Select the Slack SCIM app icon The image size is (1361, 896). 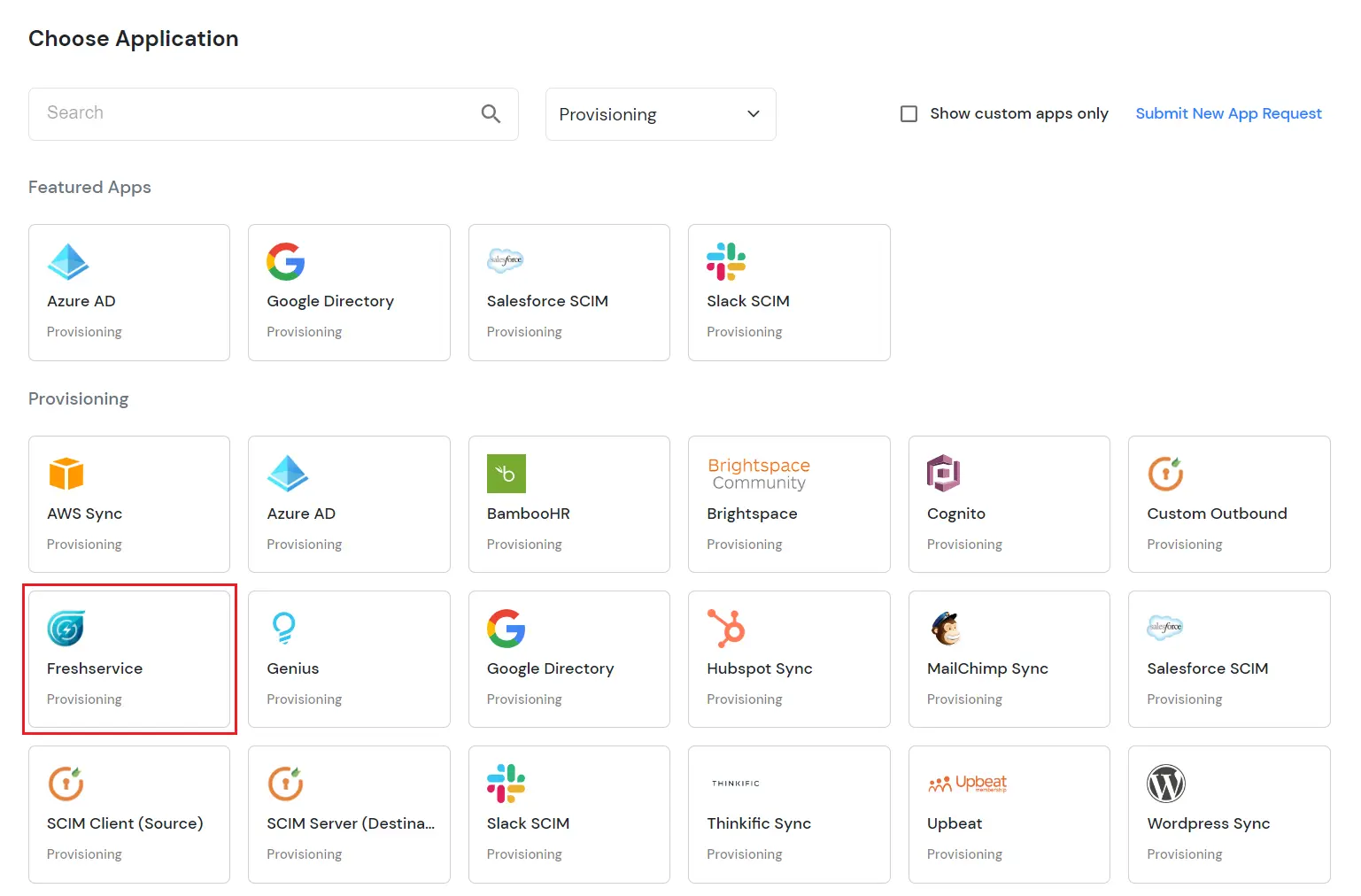725,262
